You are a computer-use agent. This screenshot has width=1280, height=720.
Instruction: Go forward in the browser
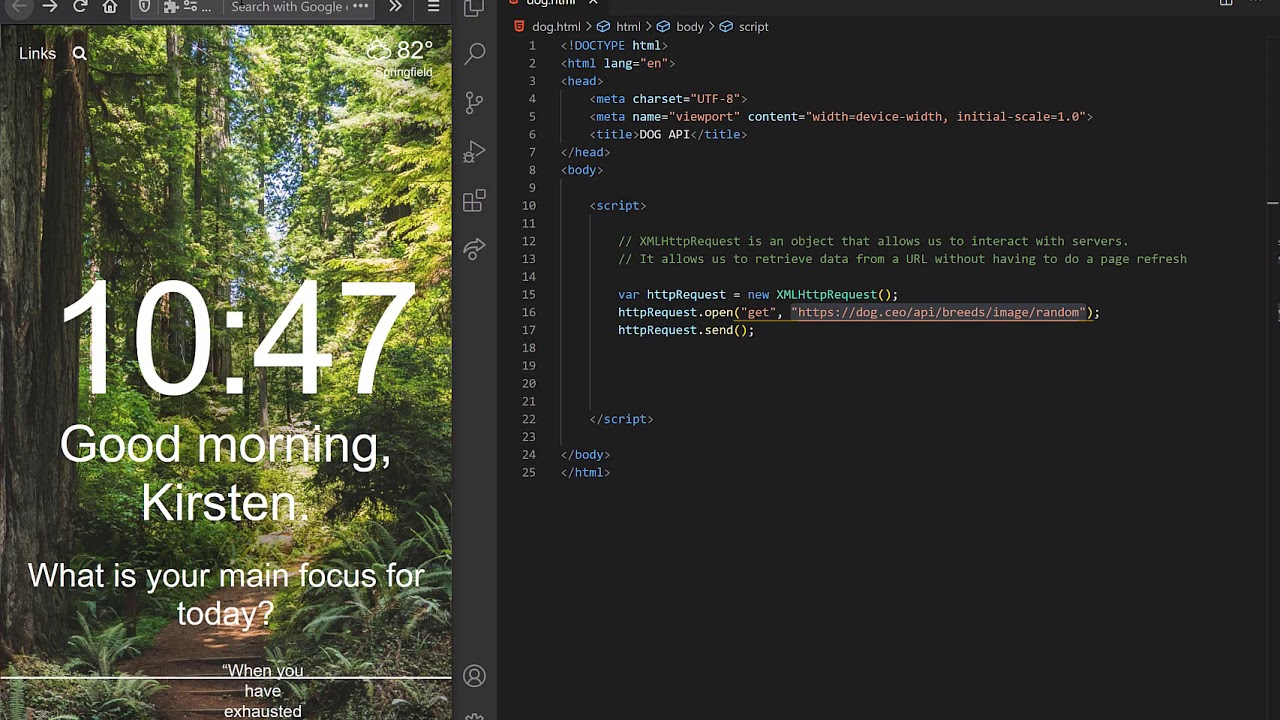(50, 7)
